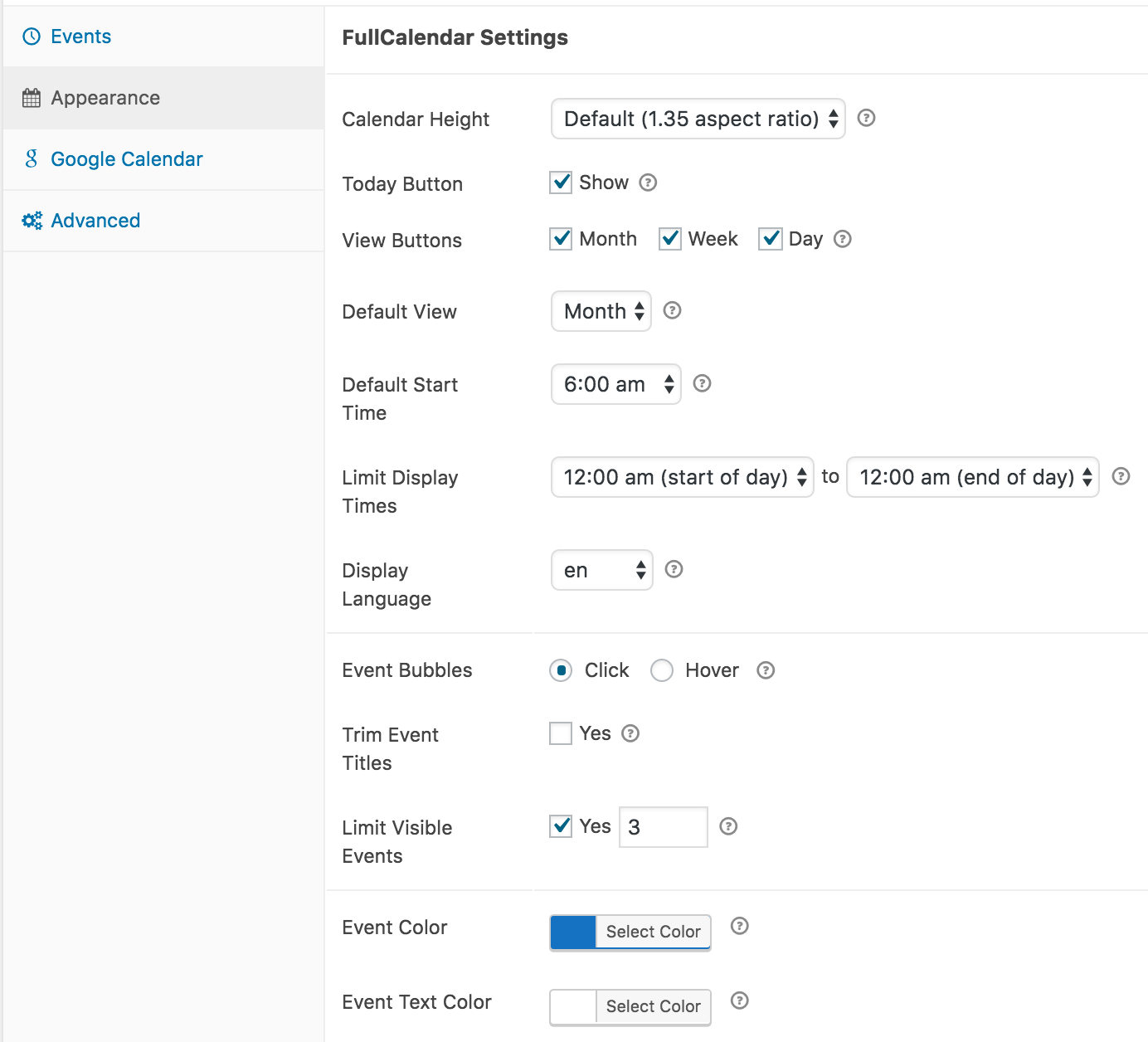The width and height of the screenshot is (1148, 1042).
Task: Click the calendar icon beside Appearance
Action: tap(31, 97)
